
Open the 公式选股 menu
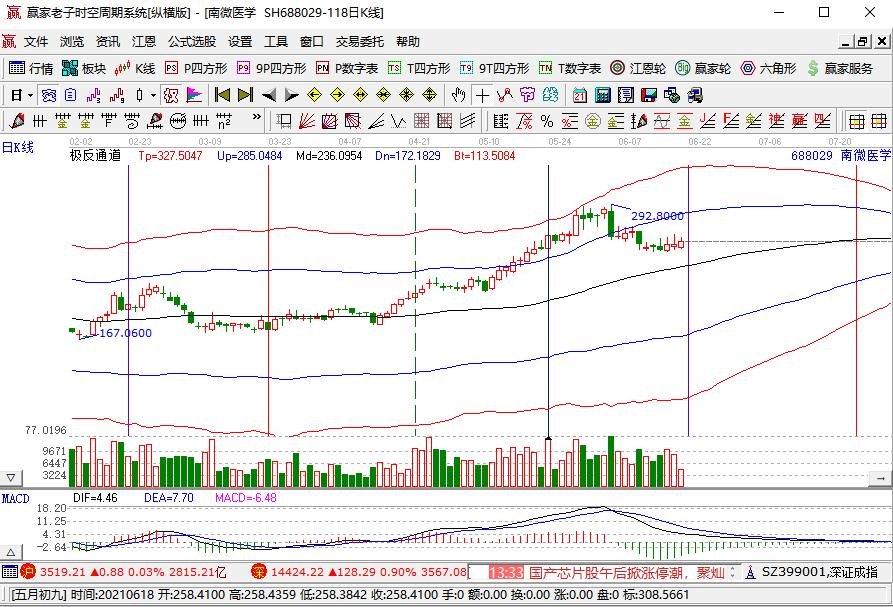pyautogui.click(x=192, y=42)
